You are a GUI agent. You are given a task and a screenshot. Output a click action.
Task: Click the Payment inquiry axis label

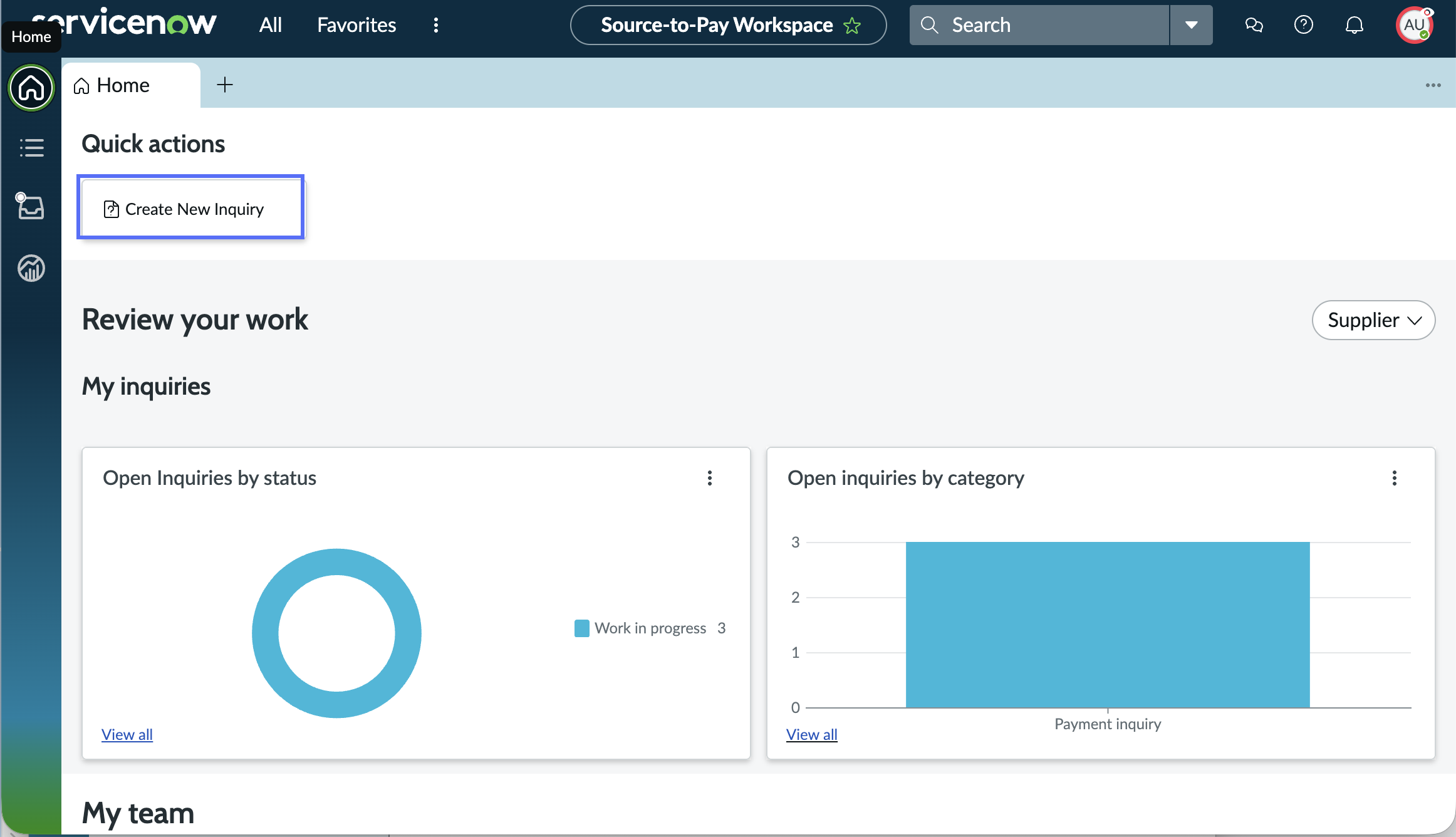[1108, 724]
